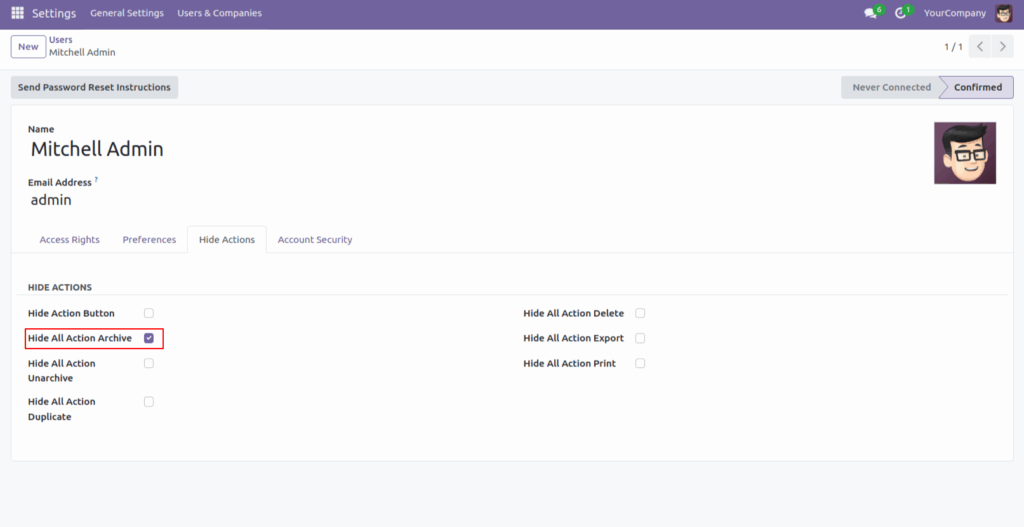Enable Hide Action Button checkbox
Image resolution: width=1024 pixels, height=527 pixels.
(x=149, y=313)
